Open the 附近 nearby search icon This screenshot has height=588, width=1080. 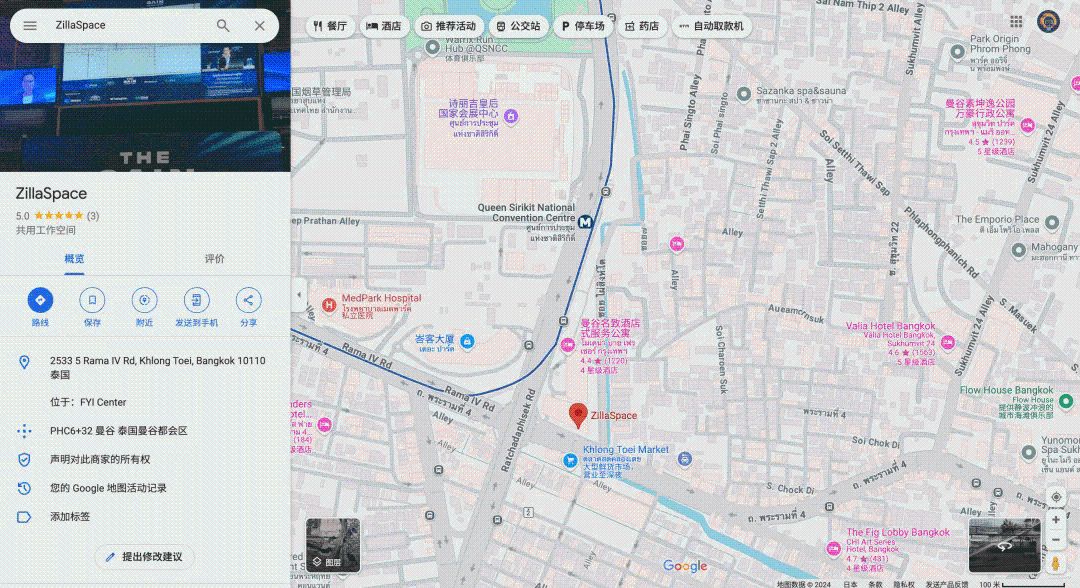(x=144, y=299)
